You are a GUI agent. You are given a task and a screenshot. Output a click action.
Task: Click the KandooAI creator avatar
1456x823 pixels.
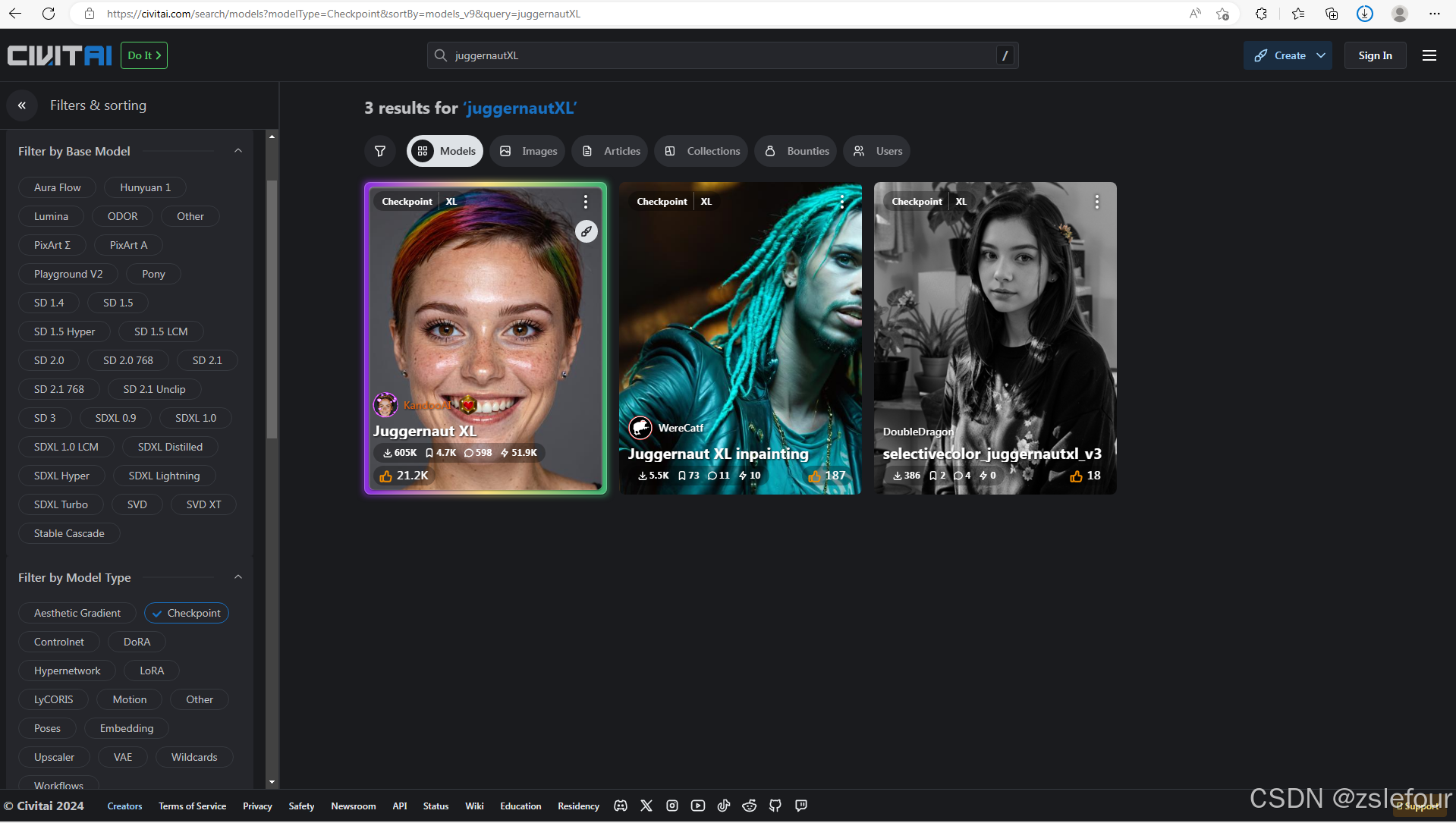(385, 405)
